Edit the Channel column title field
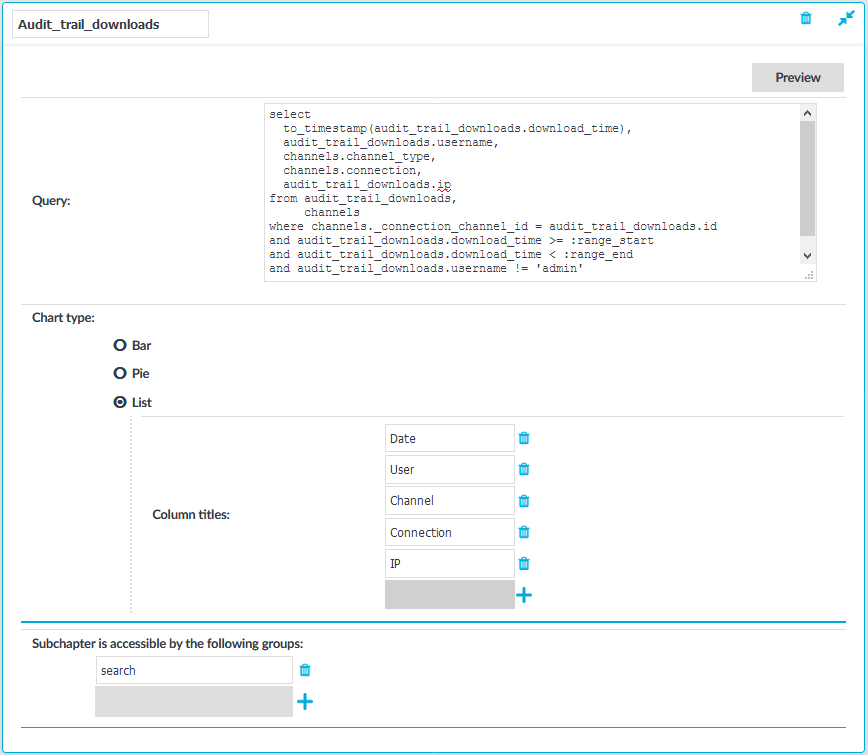This screenshot has height=755, width=868. click(450, 500)
